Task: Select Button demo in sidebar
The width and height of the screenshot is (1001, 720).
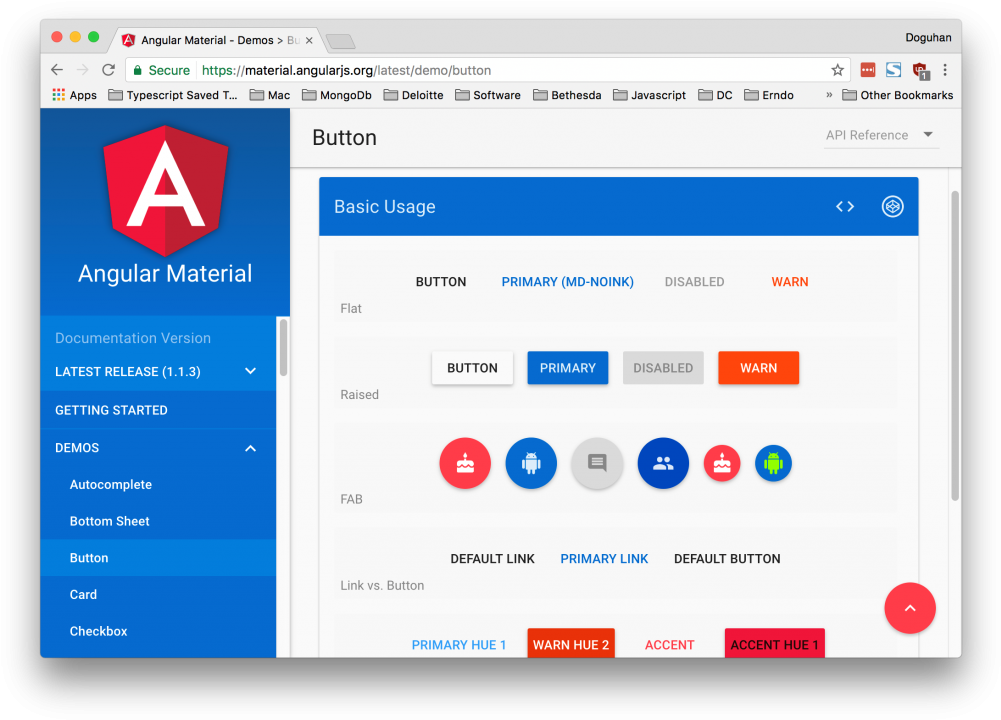Action: (x=158, y=557)
